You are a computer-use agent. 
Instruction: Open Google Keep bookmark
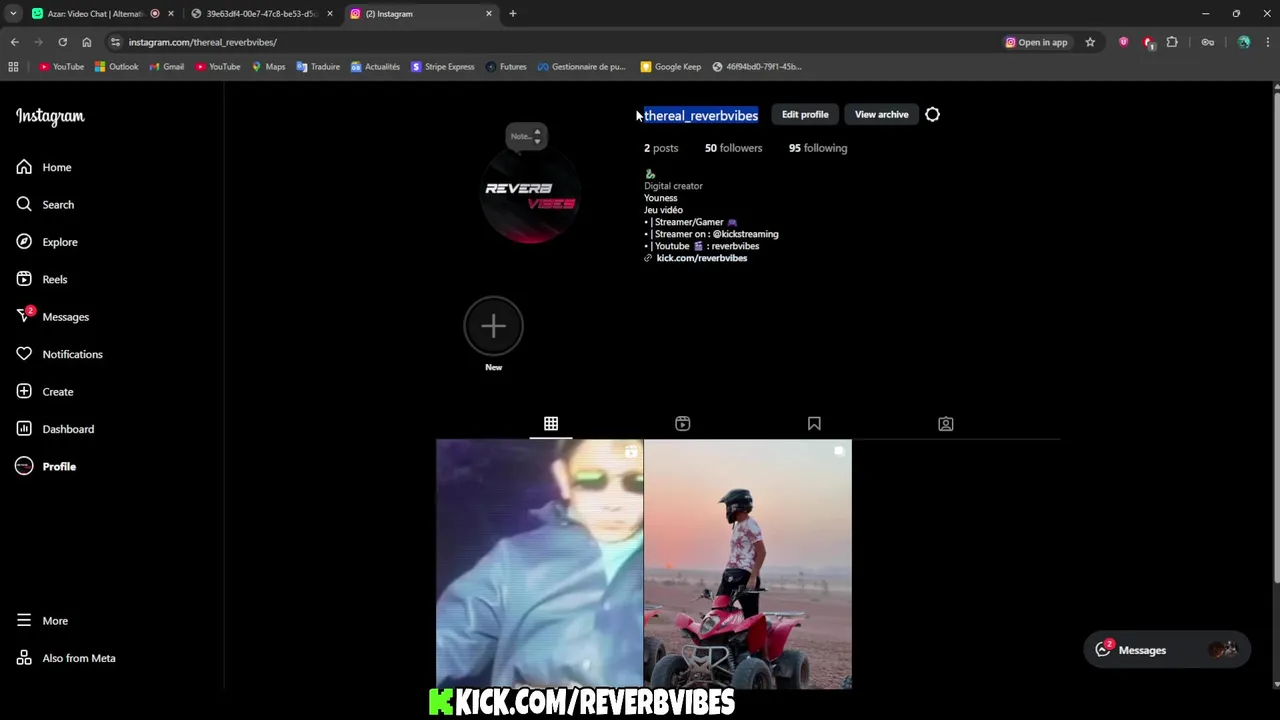coord(670,67)
